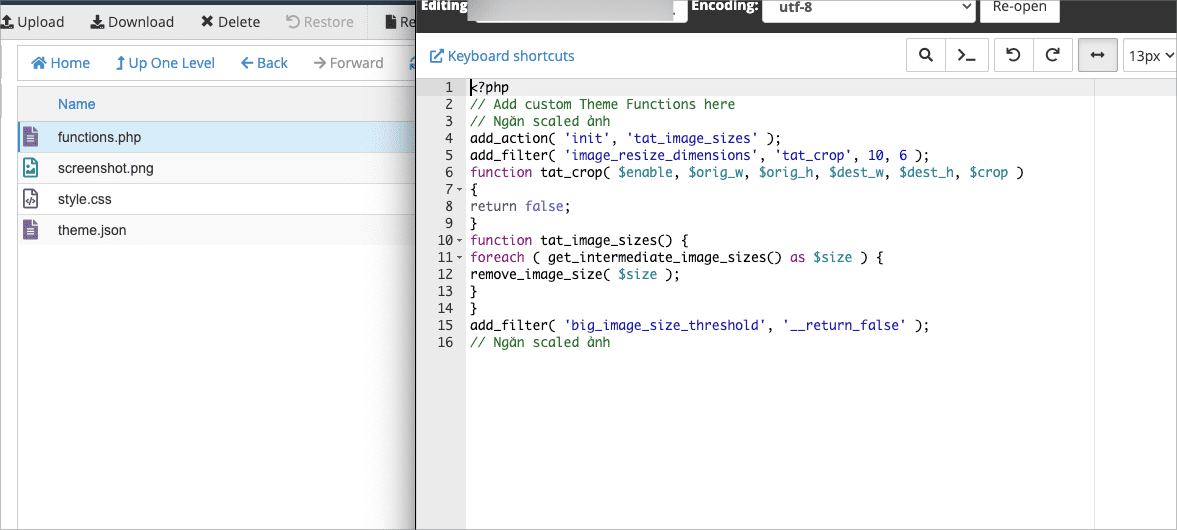Click the Download toolbar button

pyautogui.click(x=132, y=21)
